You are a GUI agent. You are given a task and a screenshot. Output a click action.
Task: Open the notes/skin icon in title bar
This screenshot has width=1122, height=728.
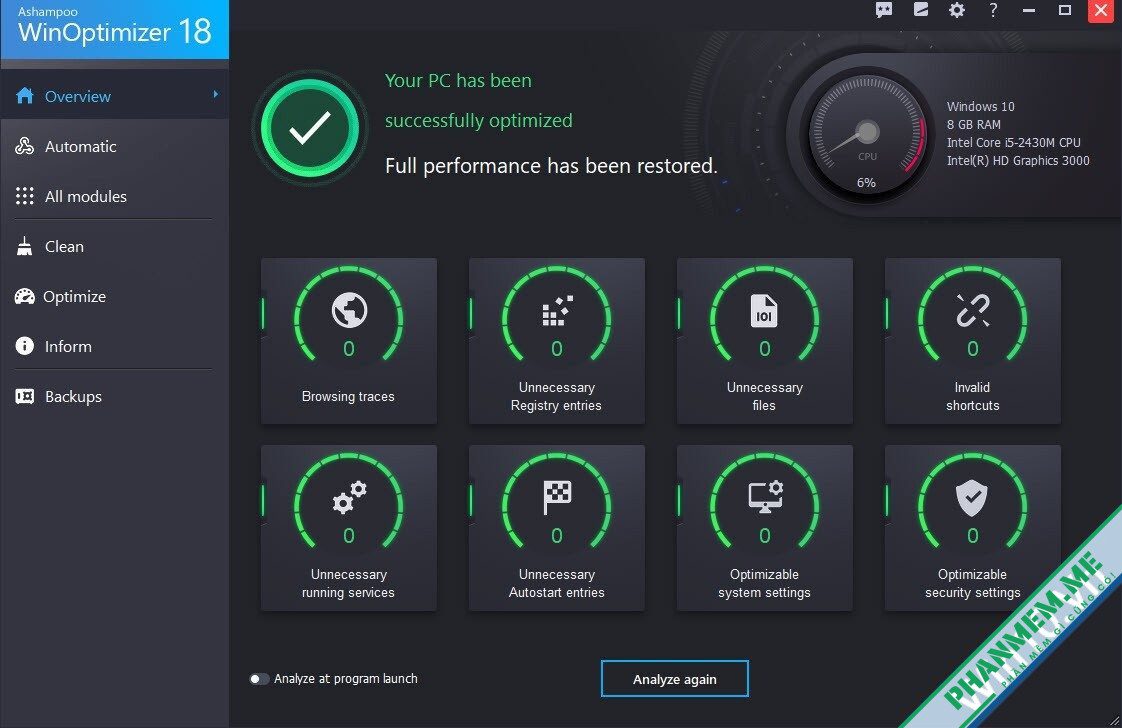(921, 10)
